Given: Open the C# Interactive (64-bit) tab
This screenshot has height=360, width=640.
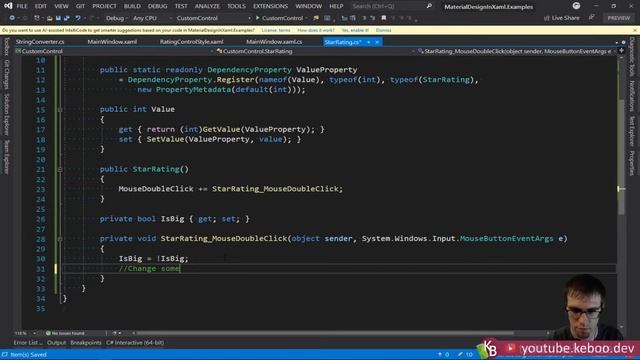Looking at the screenshot, I should tap(135, 343).
